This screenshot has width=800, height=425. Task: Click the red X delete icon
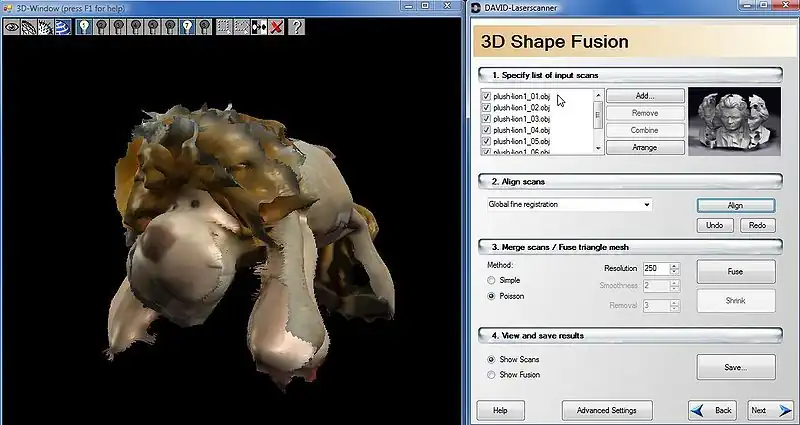276,27
